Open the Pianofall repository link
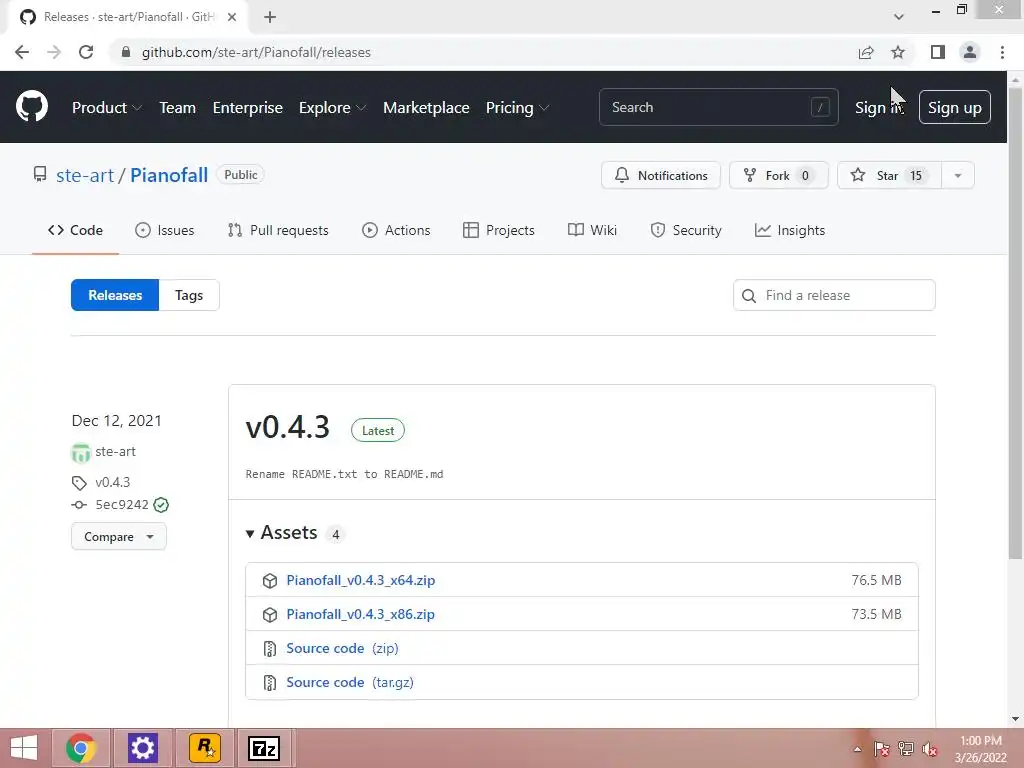1024x768 pixels. point(169,176)
